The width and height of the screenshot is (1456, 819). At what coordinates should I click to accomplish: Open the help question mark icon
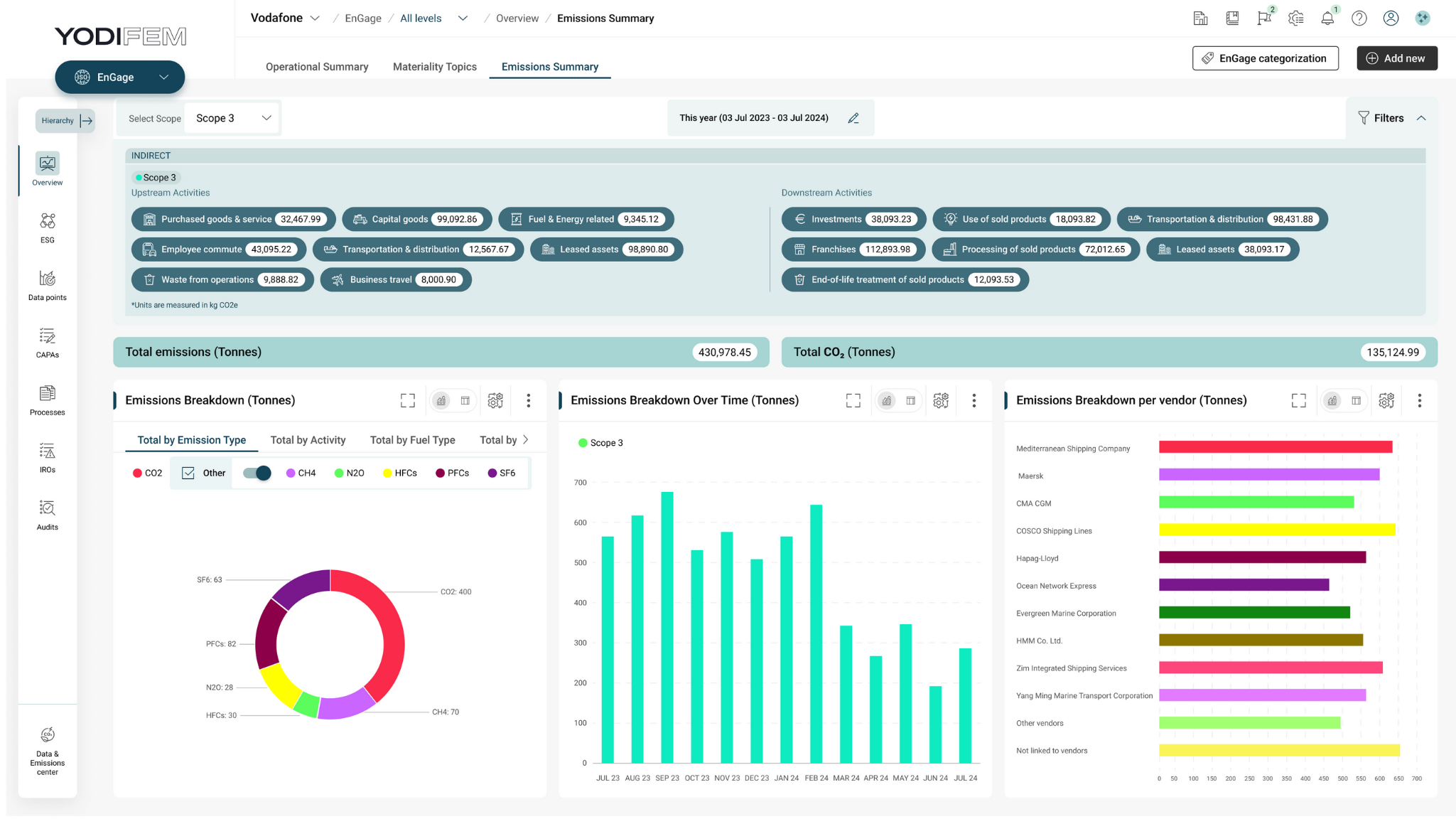click(x=1359, y=18)
